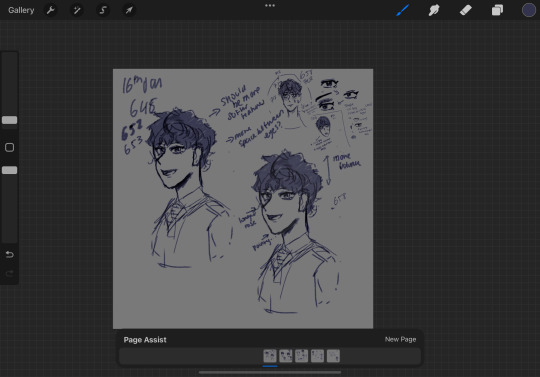
Task: Click the brush opacity slider handle
Action: pyautogui.click(x=9, y=170)
